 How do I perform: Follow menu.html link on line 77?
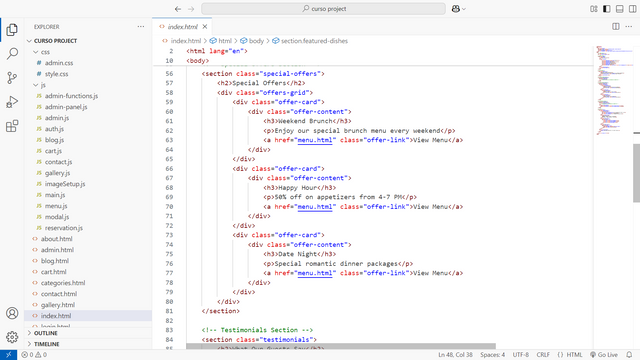[315, 273]
